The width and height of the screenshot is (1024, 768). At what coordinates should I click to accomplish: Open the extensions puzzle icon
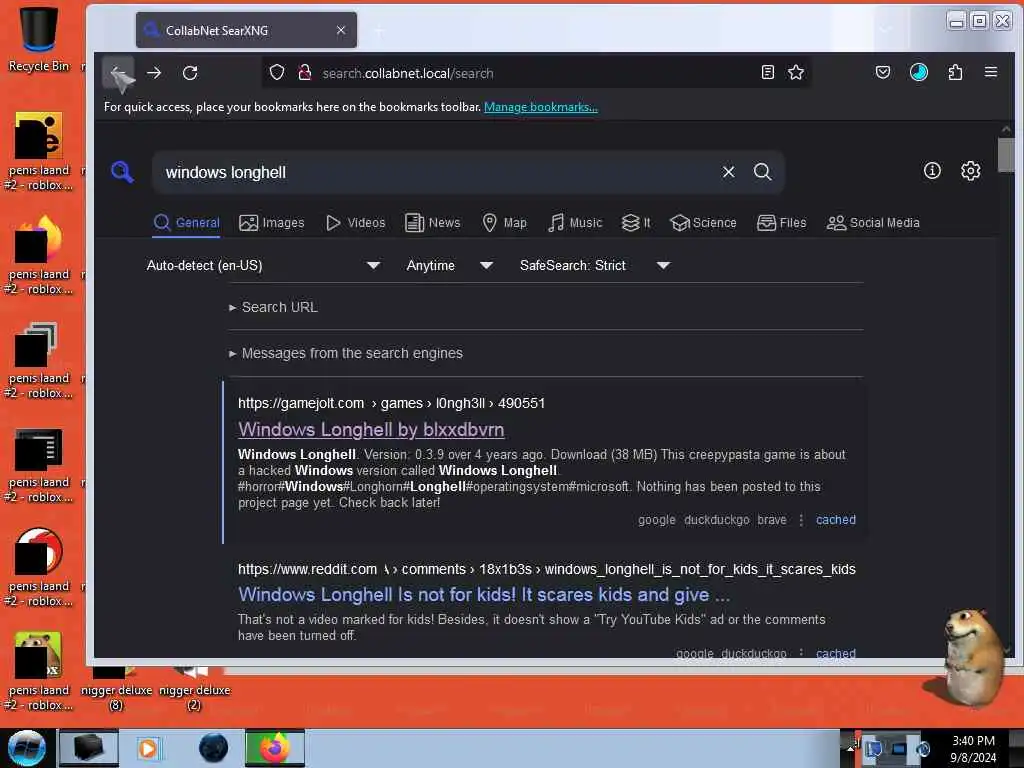955,72
